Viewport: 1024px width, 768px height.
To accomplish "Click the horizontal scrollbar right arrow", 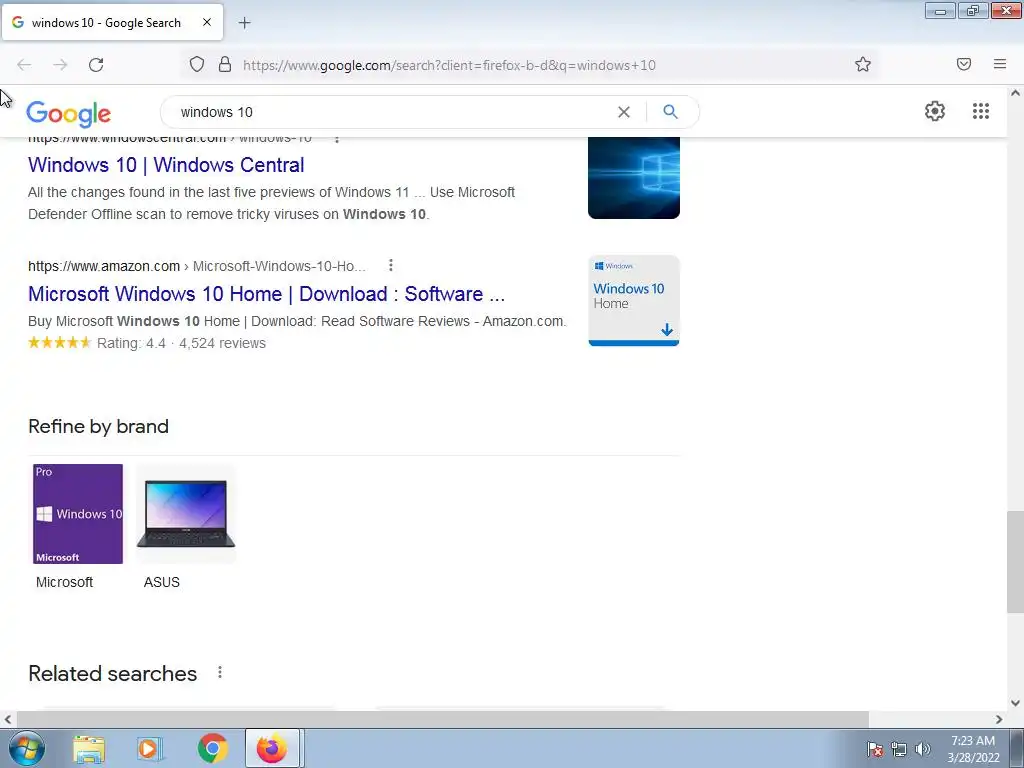I will (x=999, y=719).
